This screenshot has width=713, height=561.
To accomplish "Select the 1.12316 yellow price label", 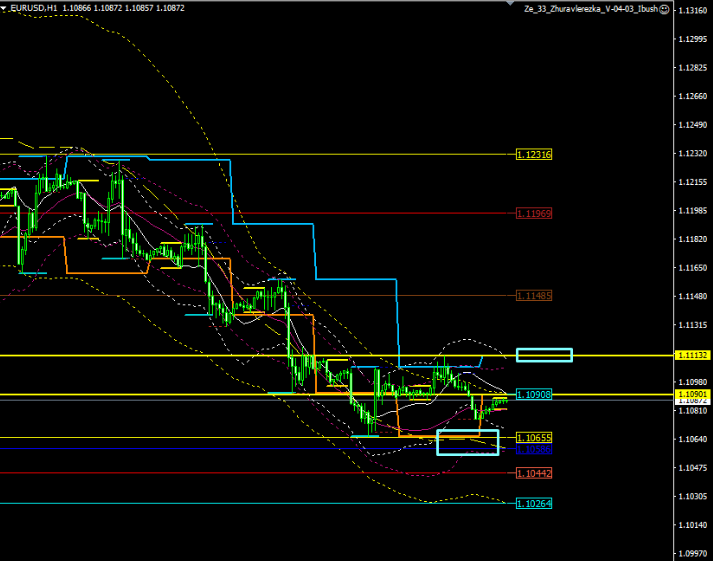I will tap(535, 154).
